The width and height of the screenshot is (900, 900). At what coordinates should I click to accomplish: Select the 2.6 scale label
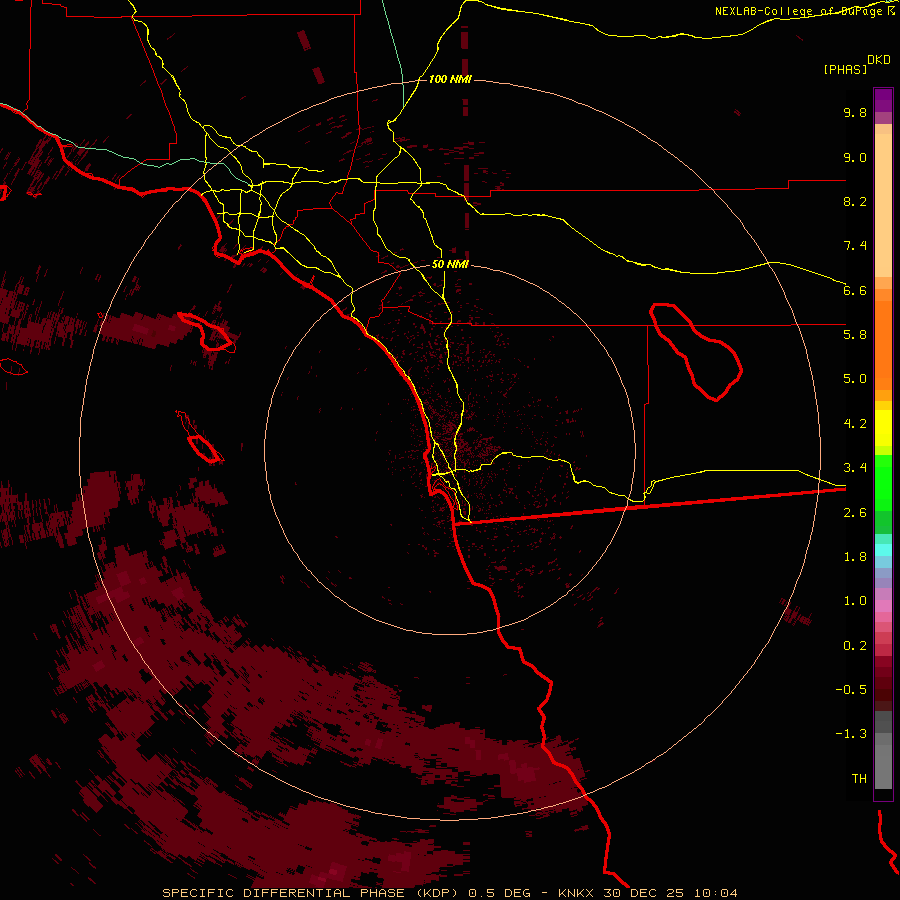855,513
